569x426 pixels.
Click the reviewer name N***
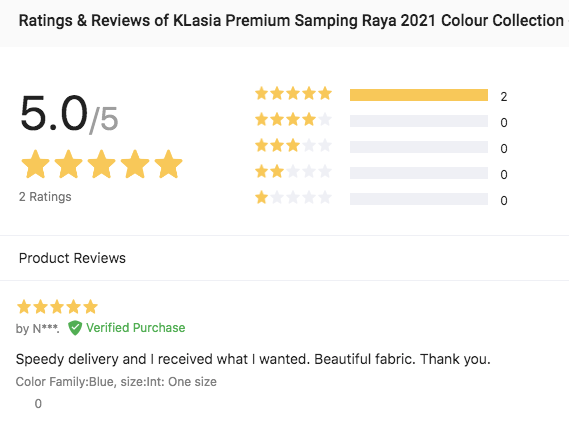click(x=46, y=329)
